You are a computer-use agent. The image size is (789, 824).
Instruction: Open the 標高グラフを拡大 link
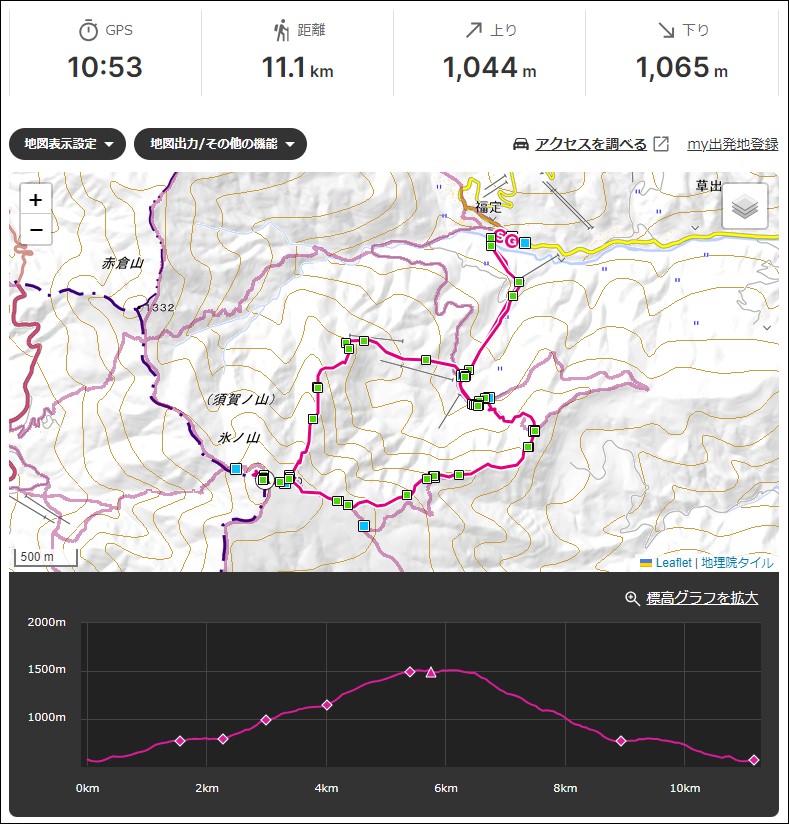[x=702, y=598]
